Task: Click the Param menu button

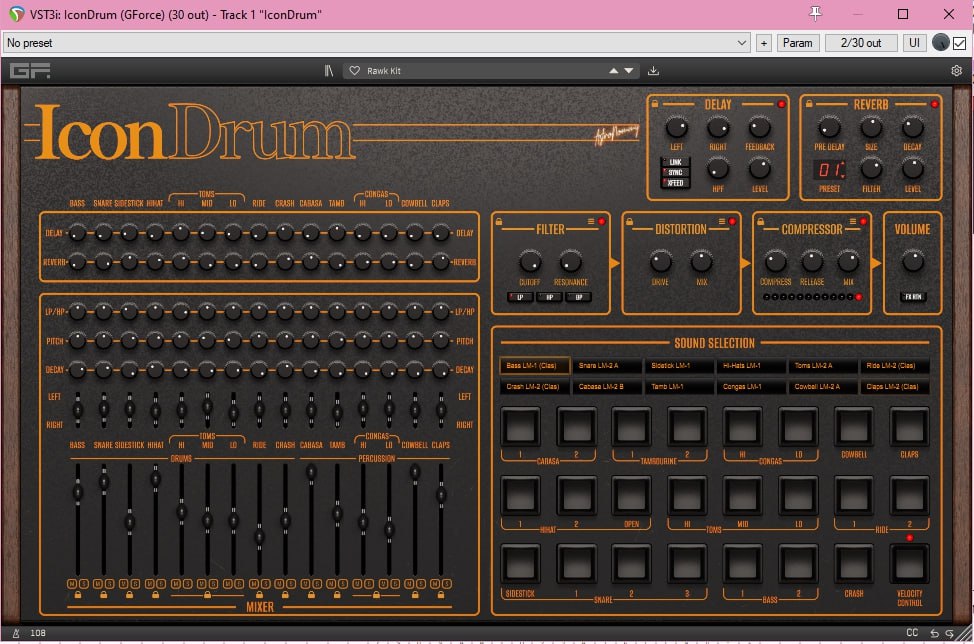Action: [797, 43]
